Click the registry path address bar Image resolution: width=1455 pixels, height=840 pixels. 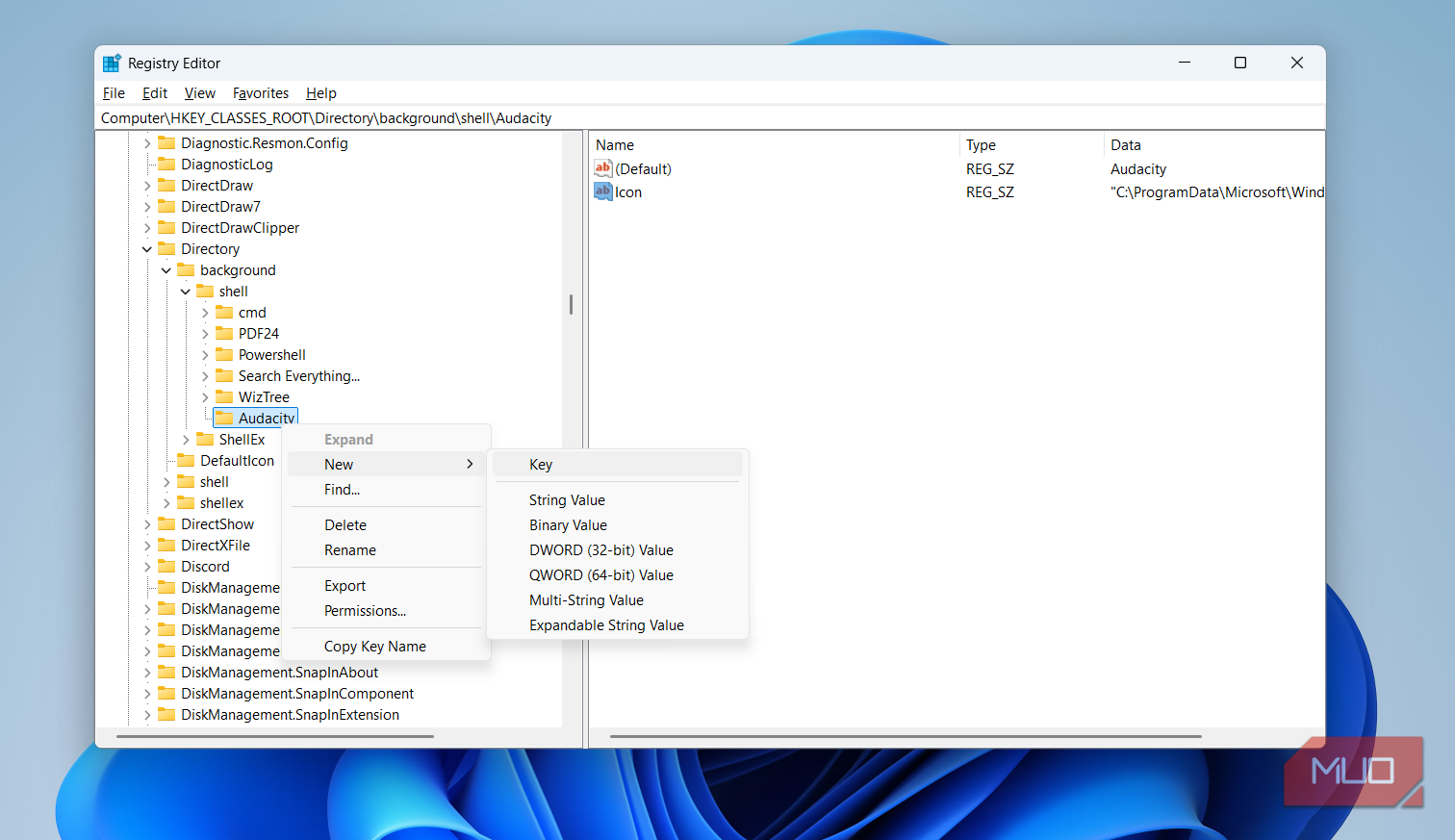[x=710, y=118]
